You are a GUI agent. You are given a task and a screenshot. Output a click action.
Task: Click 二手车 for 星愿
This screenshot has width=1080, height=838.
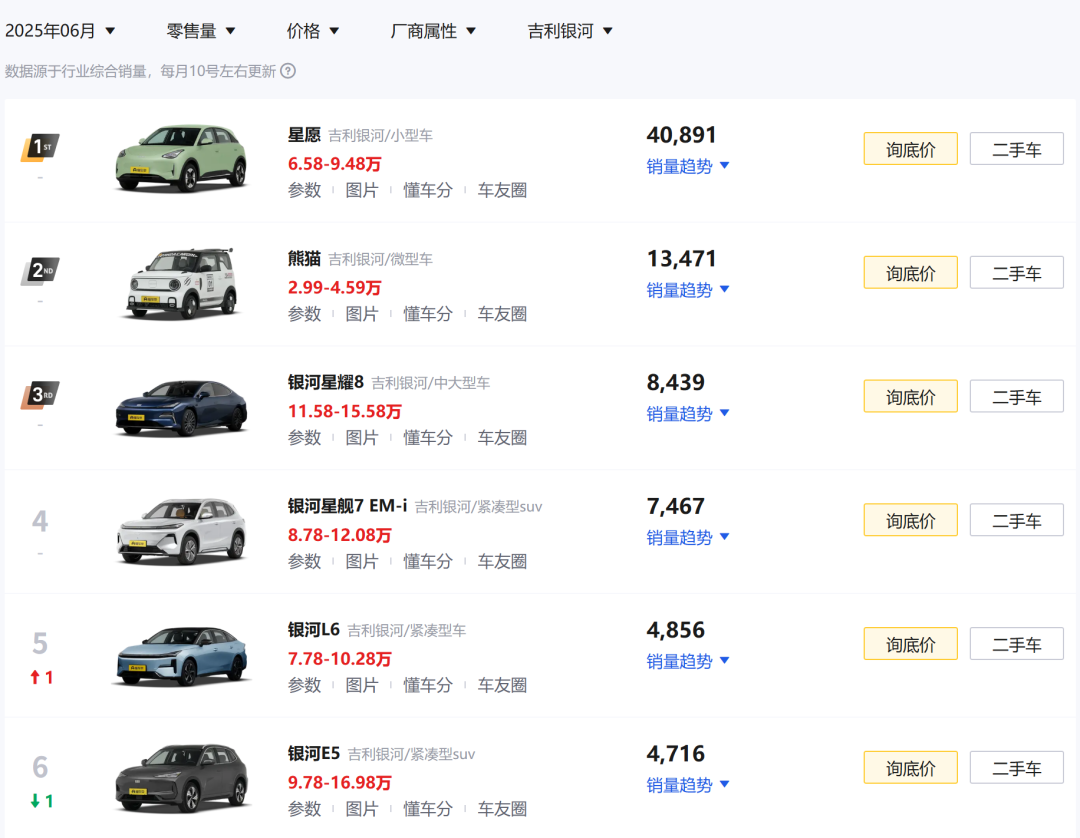point(1017,149)
